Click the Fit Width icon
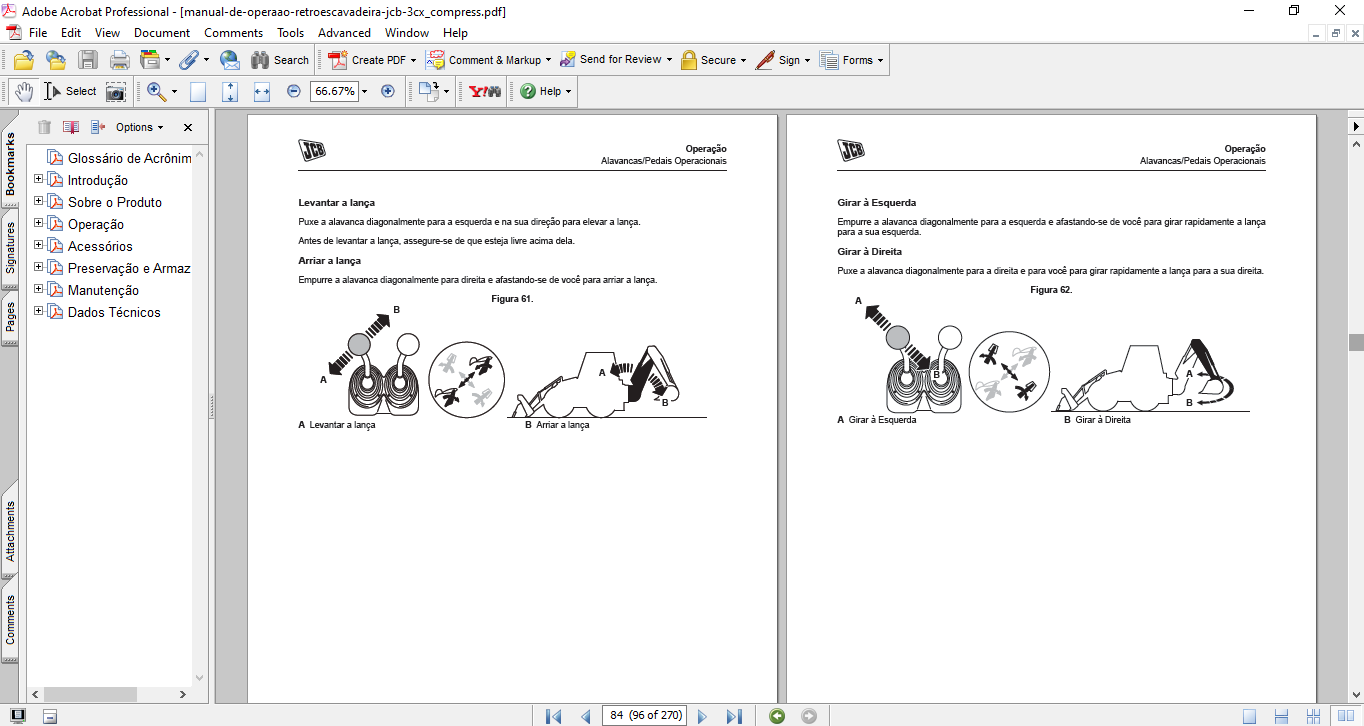The width and height of the screenshot is (1364, 726). (x=262, y=91)
